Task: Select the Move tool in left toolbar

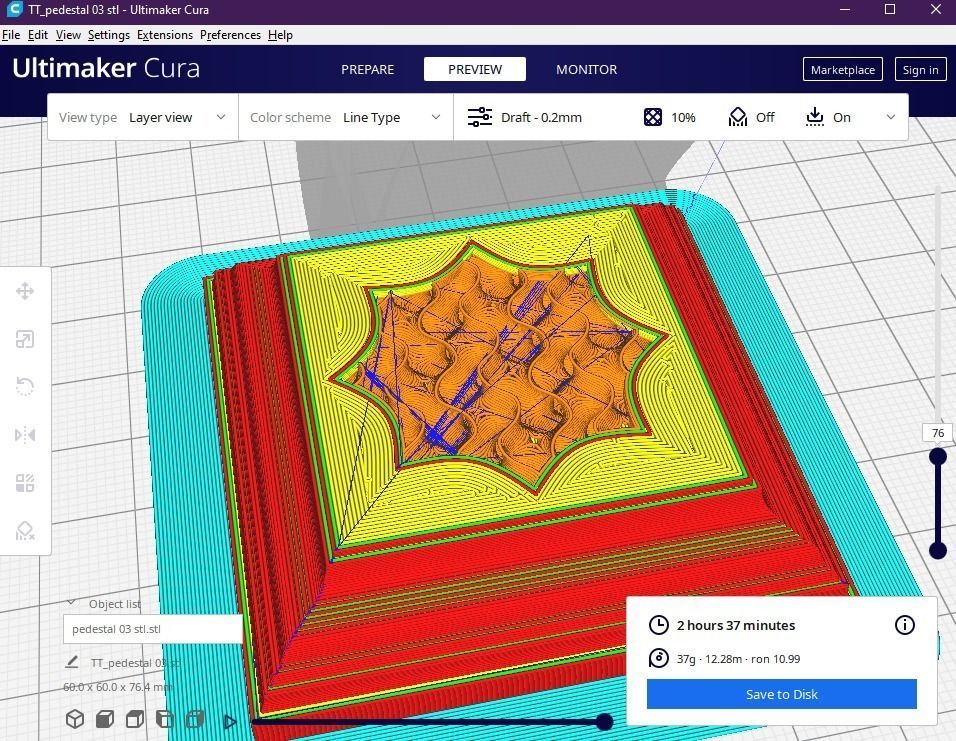Action: 25,291
